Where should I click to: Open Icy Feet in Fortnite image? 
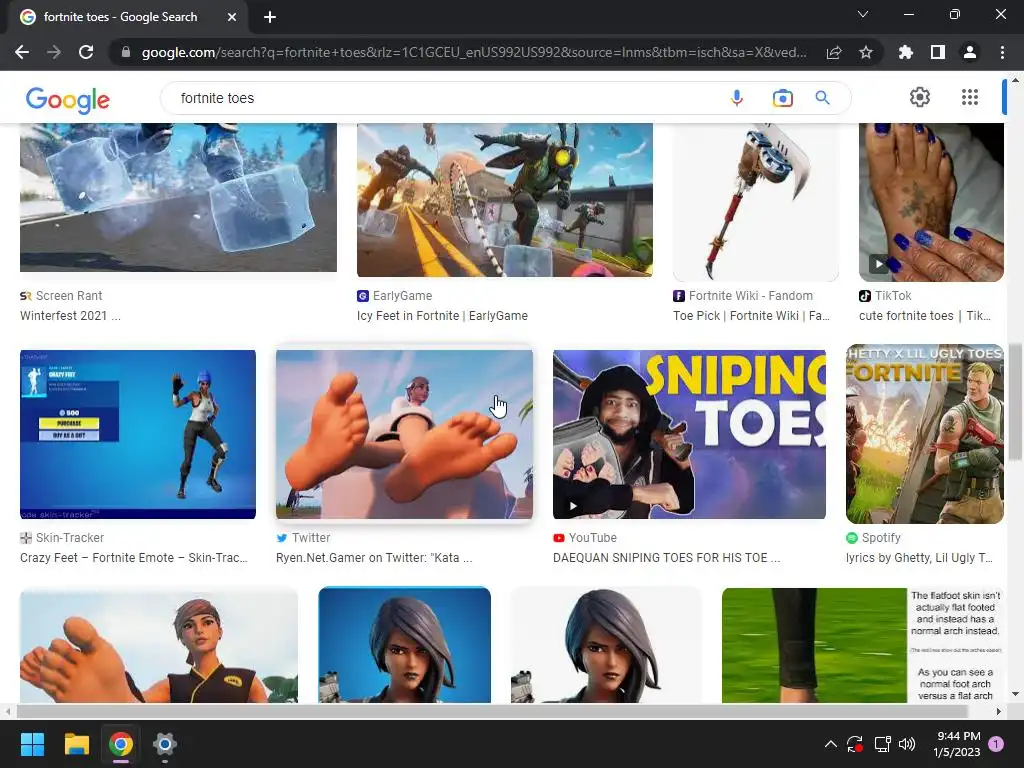tap(505, 200)
